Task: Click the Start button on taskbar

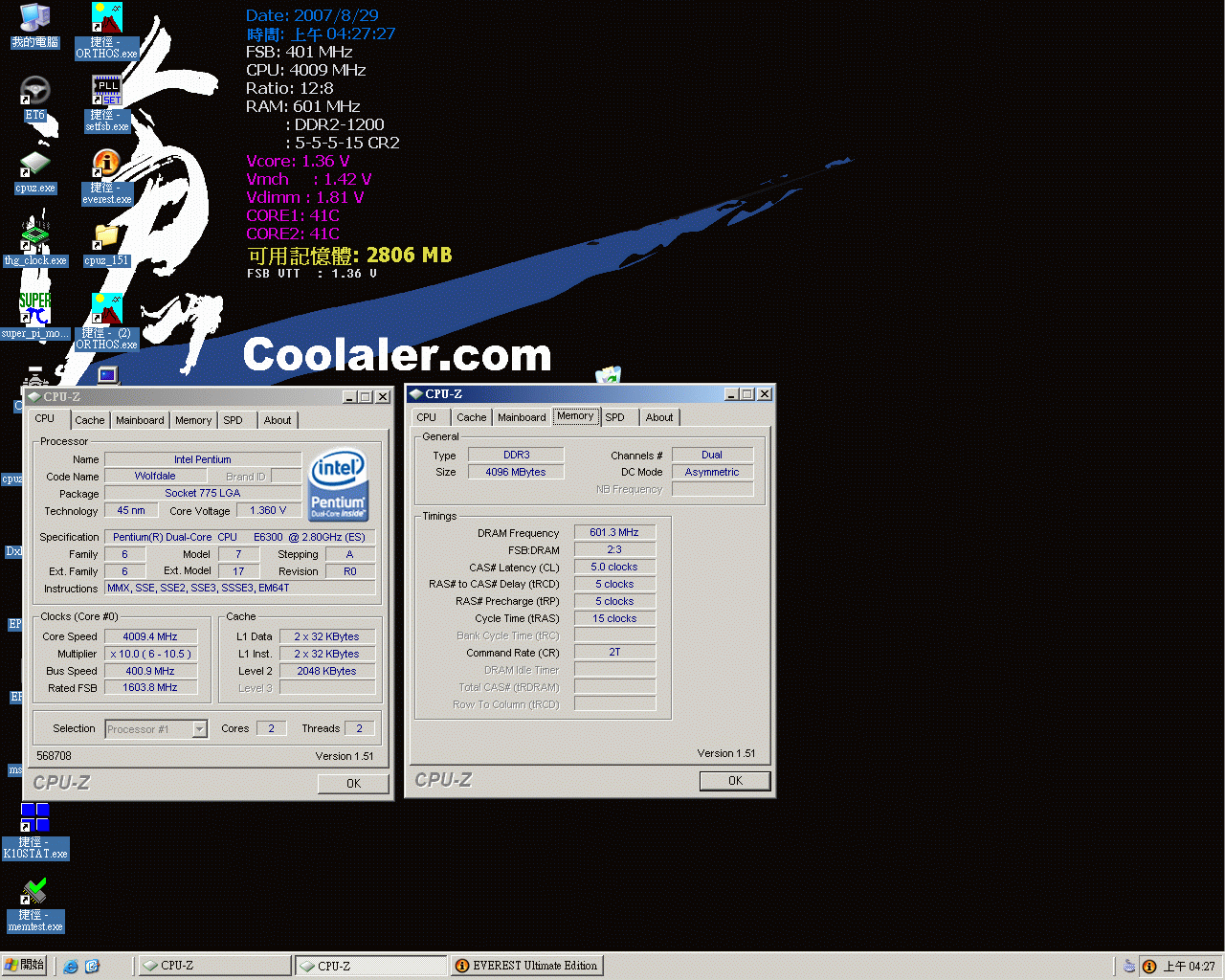Action: coord(24,966)
